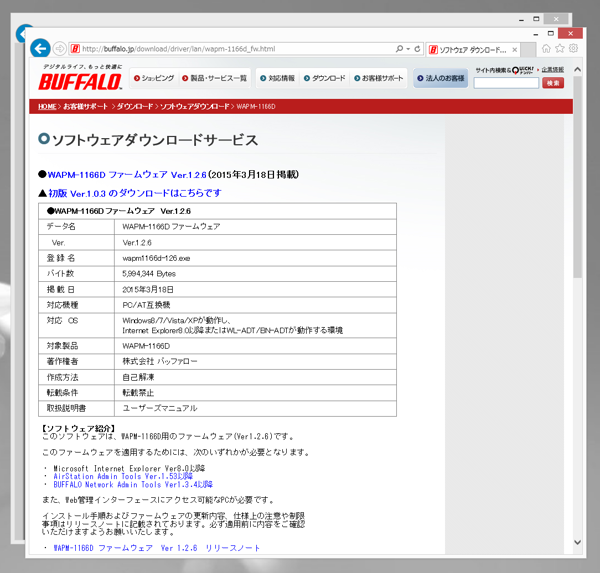Click the データ名 row label
The image size is (600, 573).
tap(61, 227)
